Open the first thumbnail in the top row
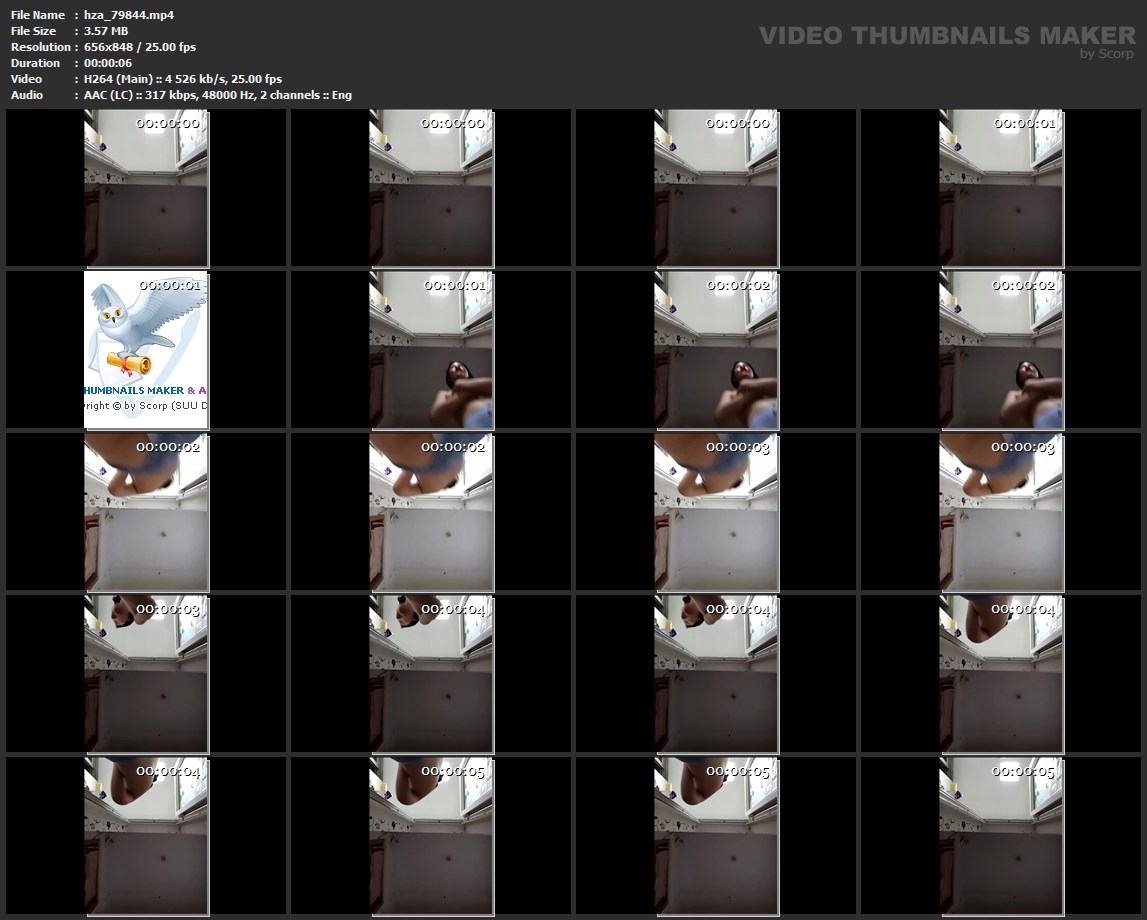The image size is (1147, 920). [146, 188]
